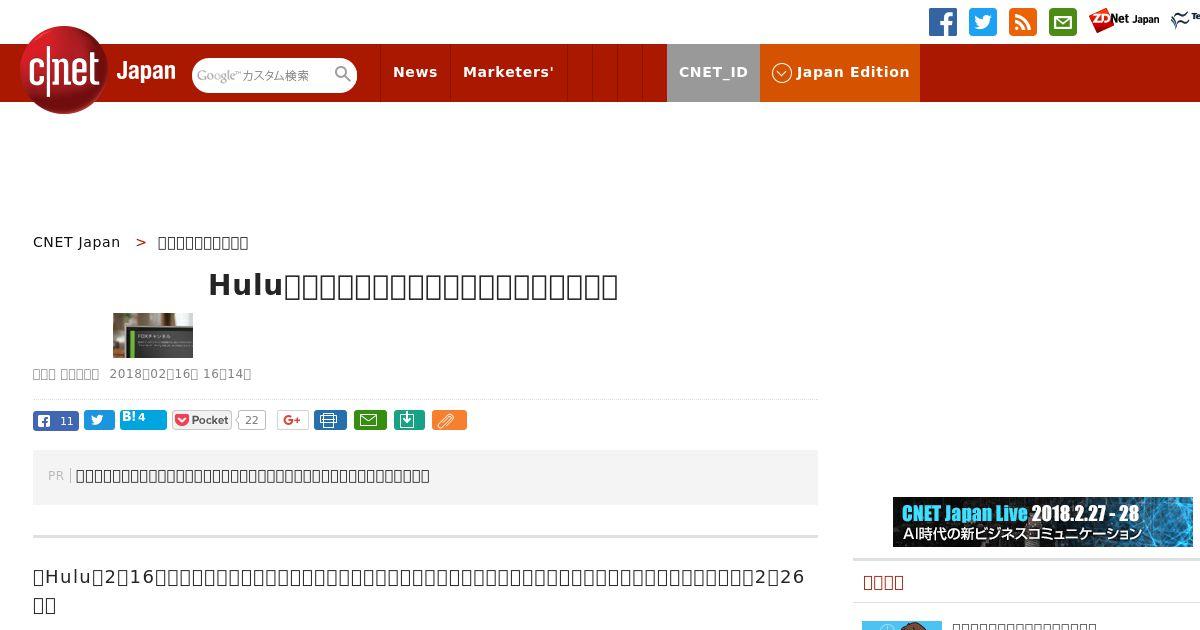Viewport: 1200px width, 630px height.
Task: Click the blue print article icon
Action: [330, 420]
